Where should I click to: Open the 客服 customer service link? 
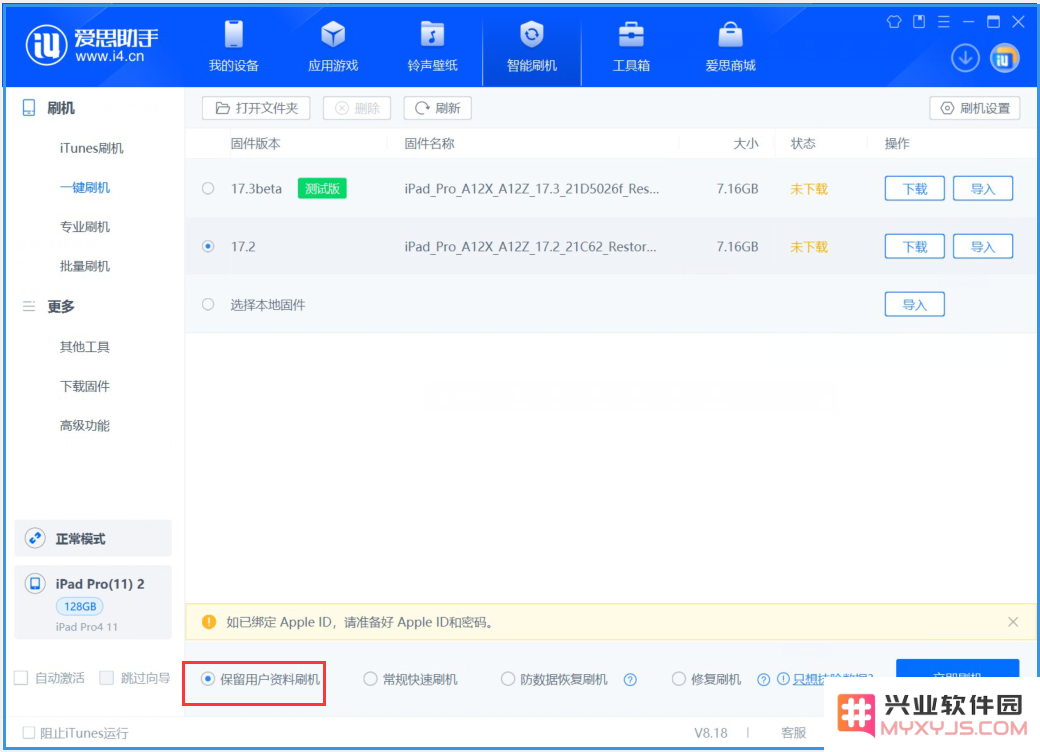click(793, 733)
